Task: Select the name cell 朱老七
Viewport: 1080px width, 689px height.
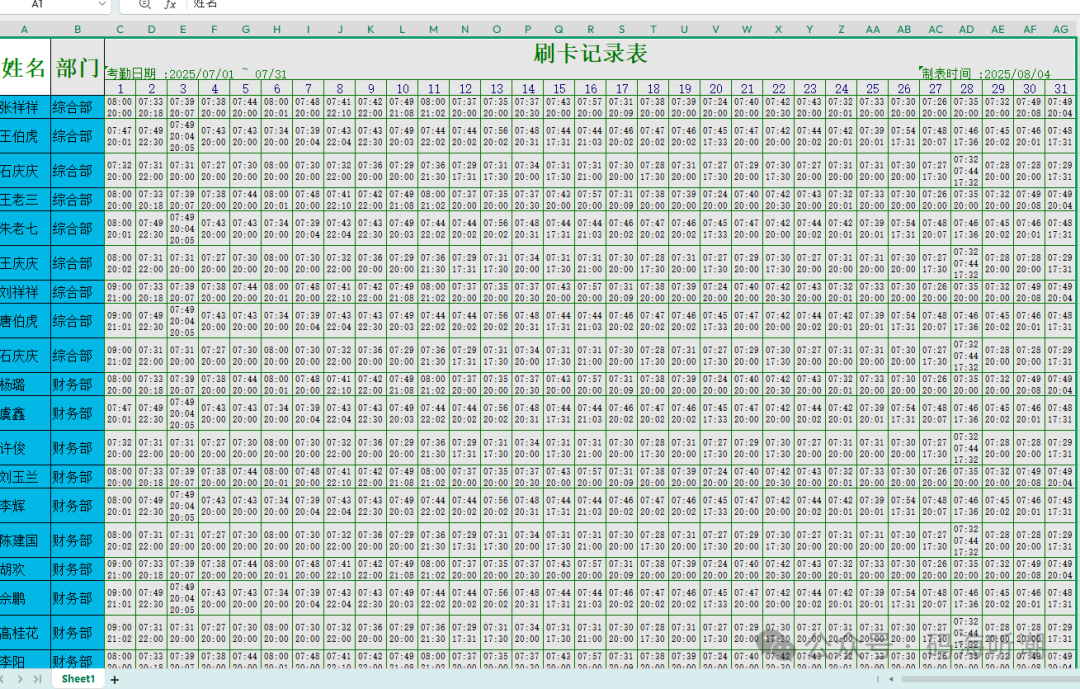Action: pyautogui.click(x=25, y=229)
